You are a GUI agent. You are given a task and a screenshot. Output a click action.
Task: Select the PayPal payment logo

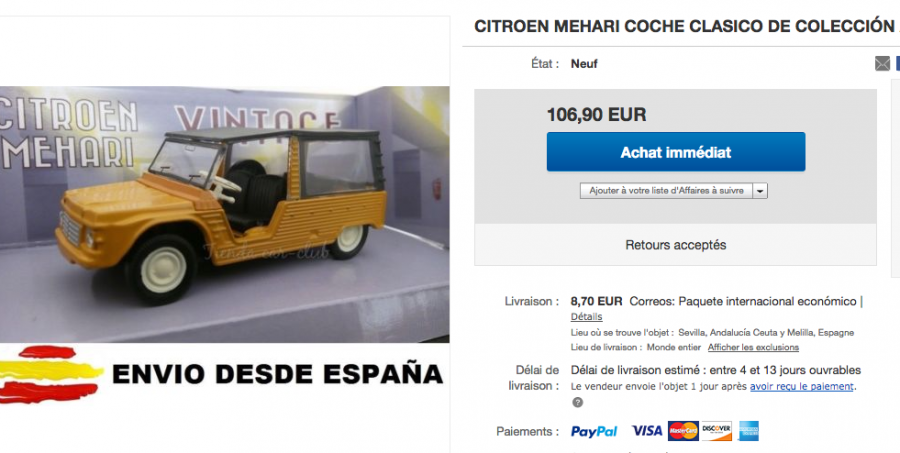(593, 431)
